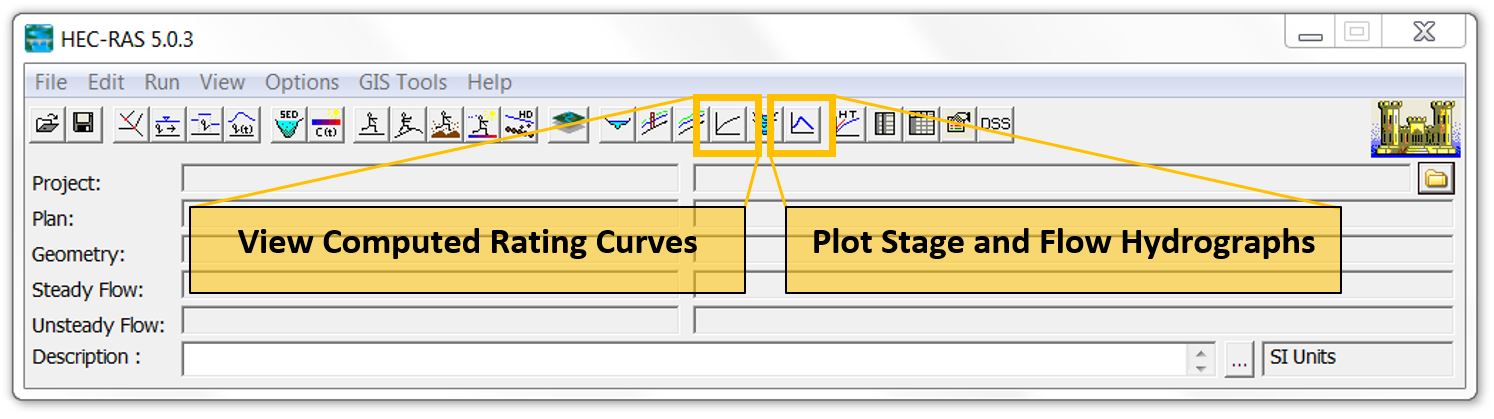Image resolution: width=1494 pixels, height=419 pixels.
Task: Open water quality C(t) data icon
Action: [326, 124]
